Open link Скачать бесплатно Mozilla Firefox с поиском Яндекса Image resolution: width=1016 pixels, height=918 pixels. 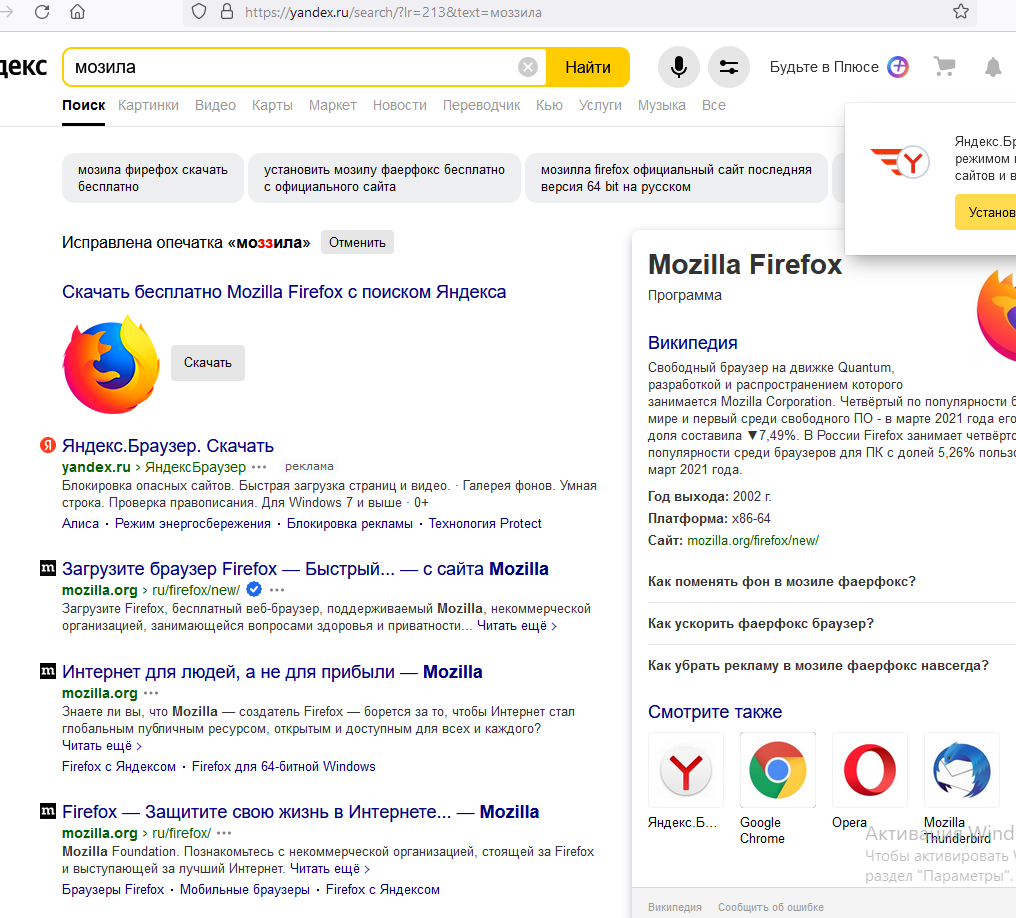[284, 292]
